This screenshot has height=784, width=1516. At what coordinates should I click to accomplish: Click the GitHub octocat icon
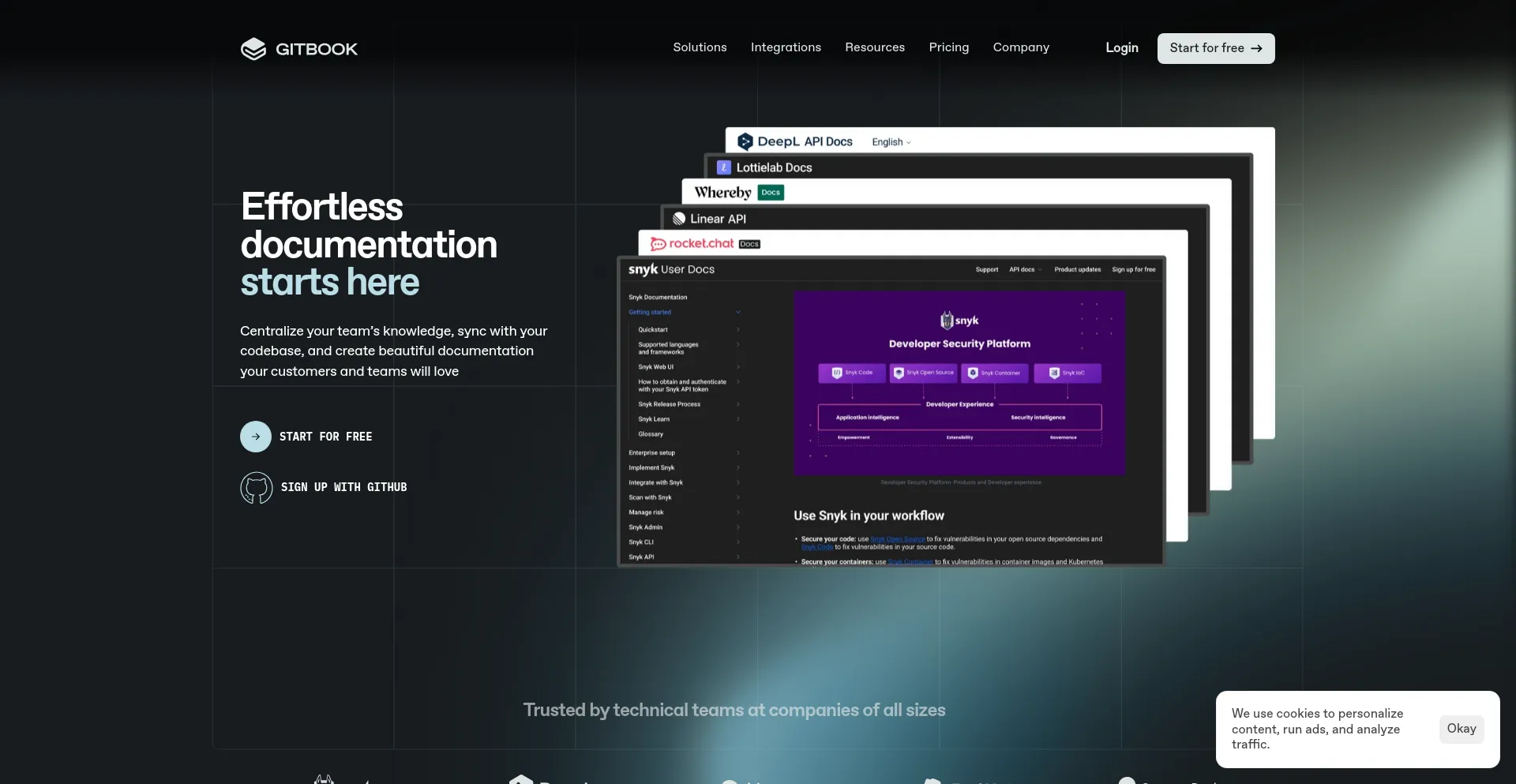(257, 488)
